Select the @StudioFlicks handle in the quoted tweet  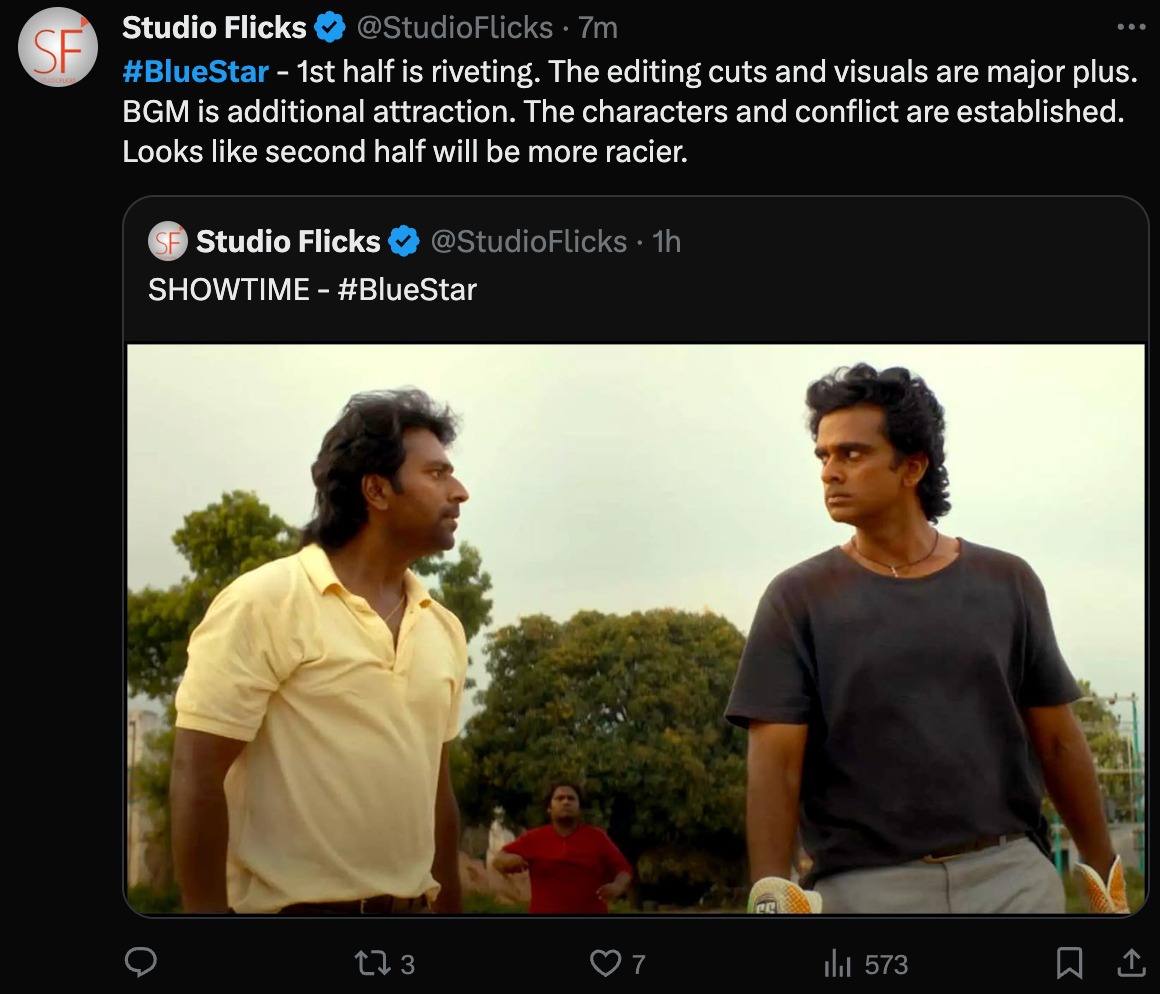pyautogui.click(x=528, y=241)
